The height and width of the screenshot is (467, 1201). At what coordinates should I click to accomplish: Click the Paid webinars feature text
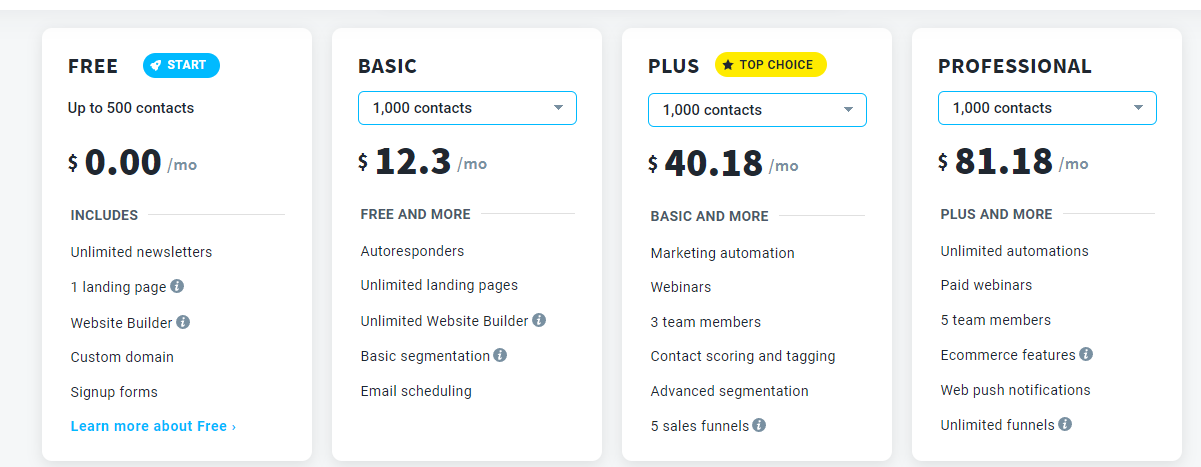986,285
